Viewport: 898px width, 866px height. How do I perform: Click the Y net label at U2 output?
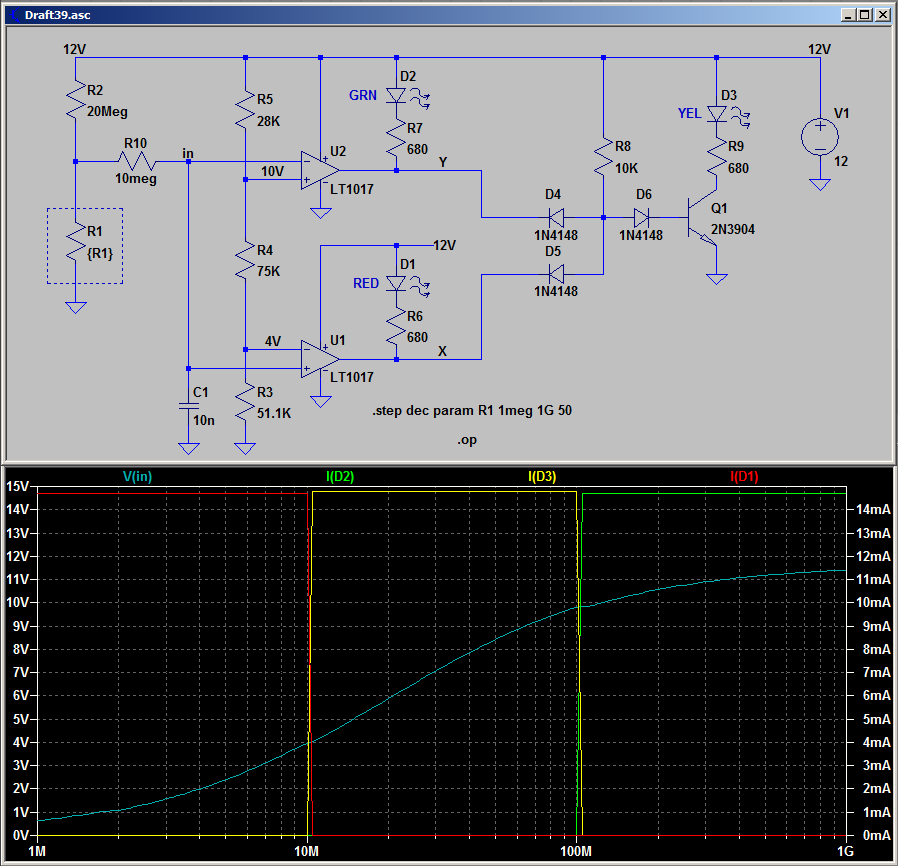pos(443,163)
